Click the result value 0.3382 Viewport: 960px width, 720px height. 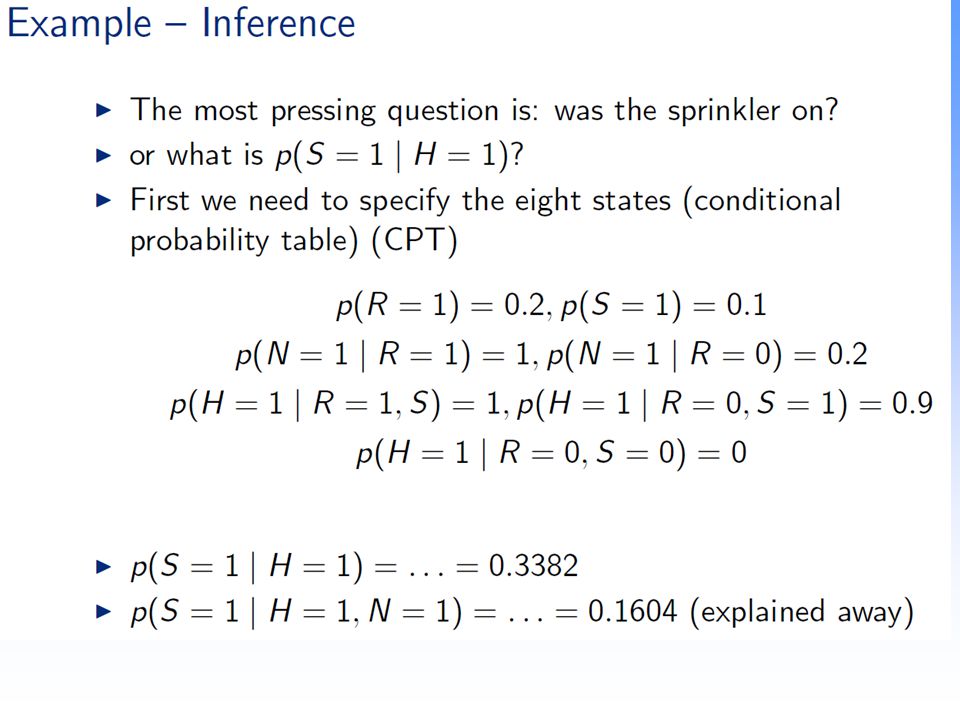[x=533, y=566]
